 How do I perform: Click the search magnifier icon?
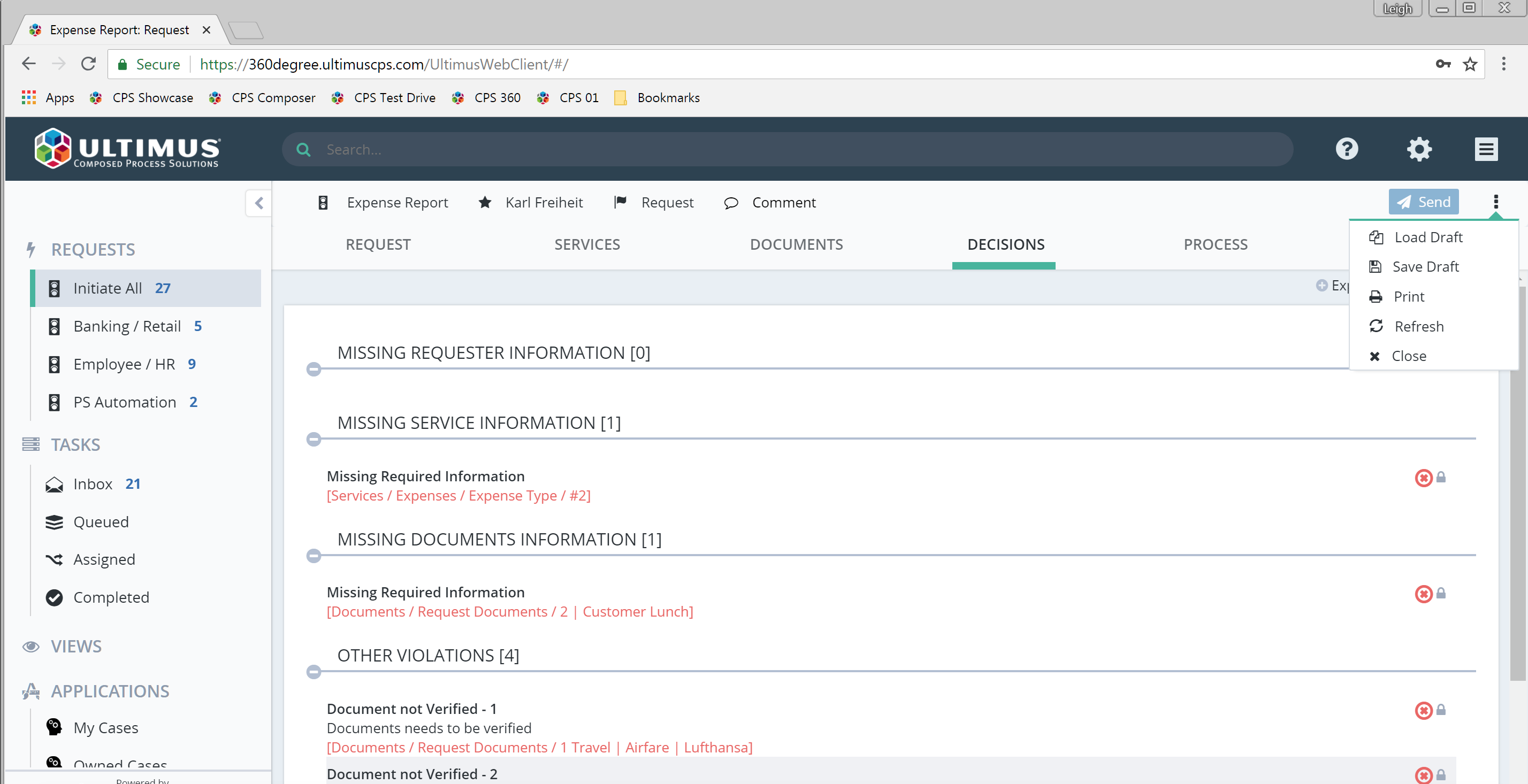click(303, 149)
